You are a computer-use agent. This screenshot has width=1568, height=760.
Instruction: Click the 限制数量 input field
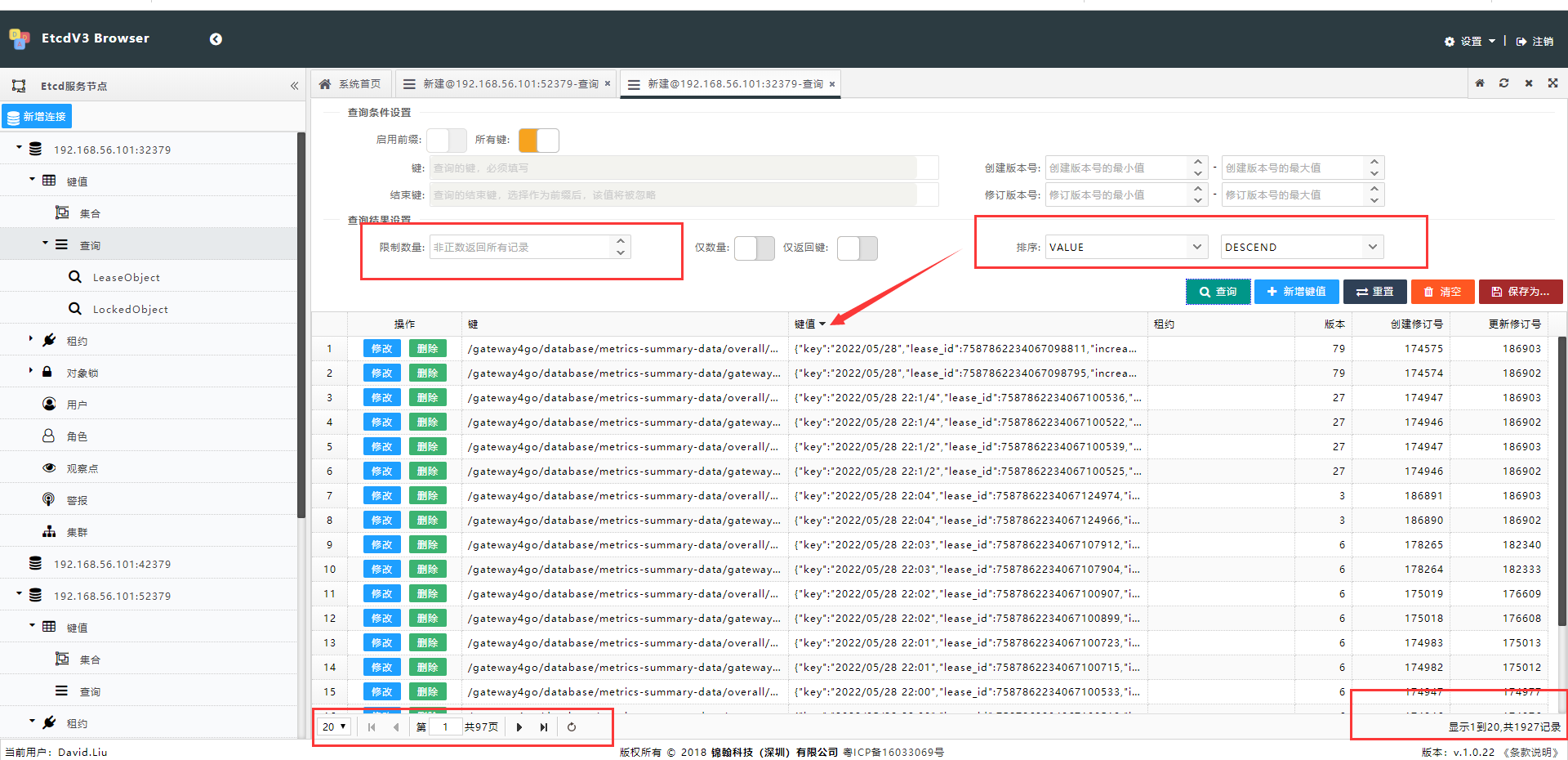[x=520, y=247]
